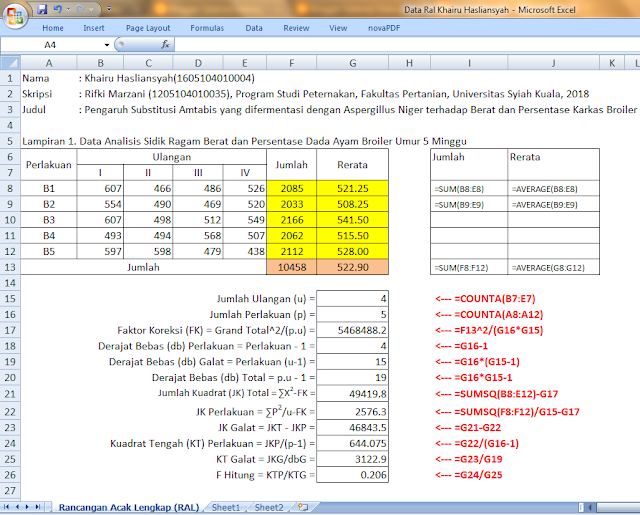Switch to Sheet1 tab
This screenshot has width=640, height=515.
[226, 507]
